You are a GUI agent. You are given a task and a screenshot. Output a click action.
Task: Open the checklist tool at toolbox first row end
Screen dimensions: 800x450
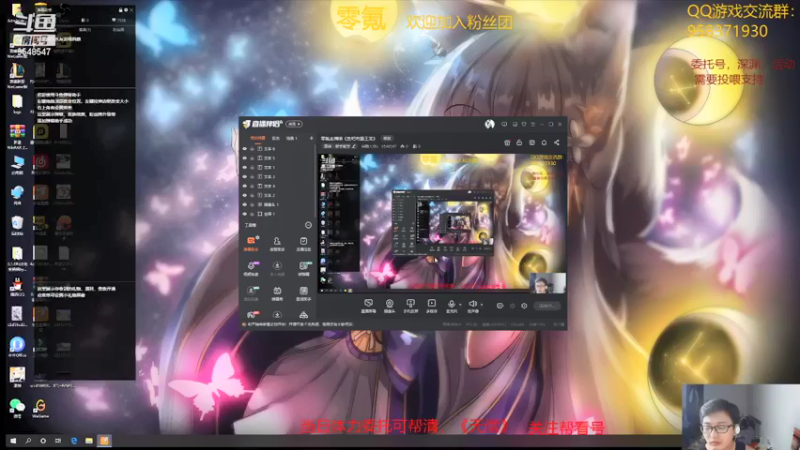pos(304,243)
